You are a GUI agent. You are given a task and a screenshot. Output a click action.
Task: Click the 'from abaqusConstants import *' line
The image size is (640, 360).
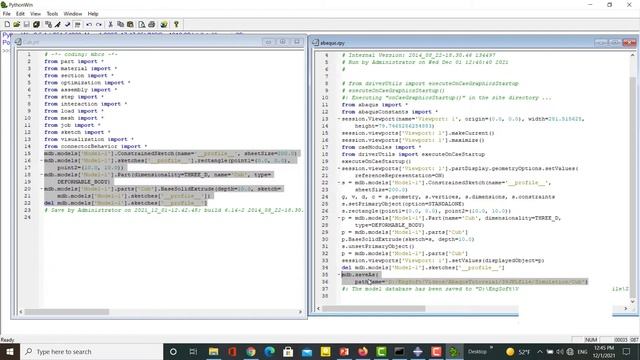pos(390,111)
